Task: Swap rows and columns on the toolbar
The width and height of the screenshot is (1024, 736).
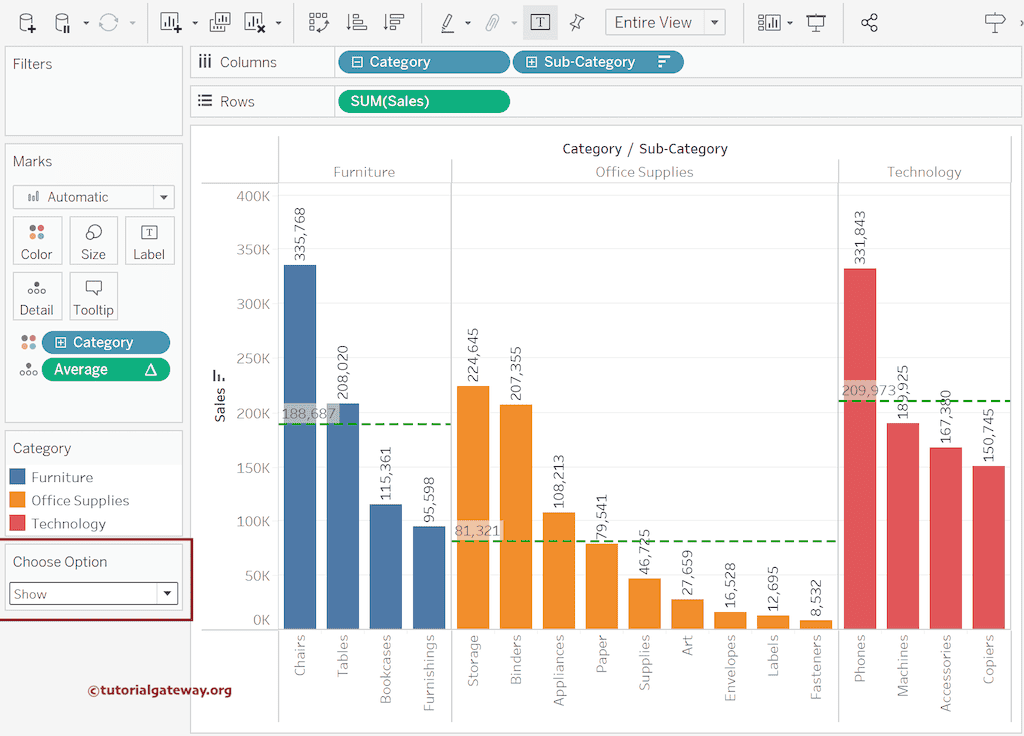Action: [319, 21]
